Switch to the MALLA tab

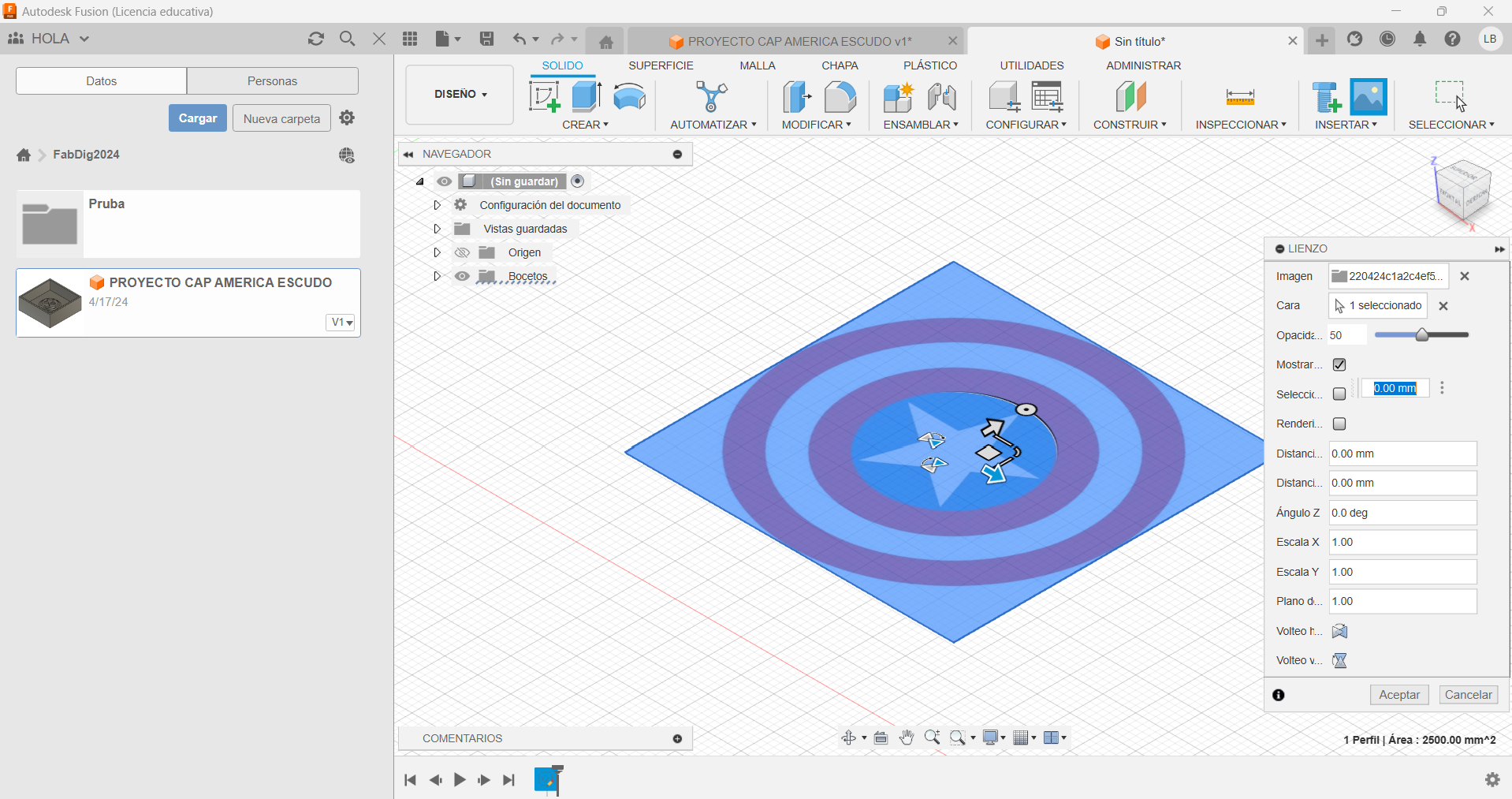click(x=758, y=65)
